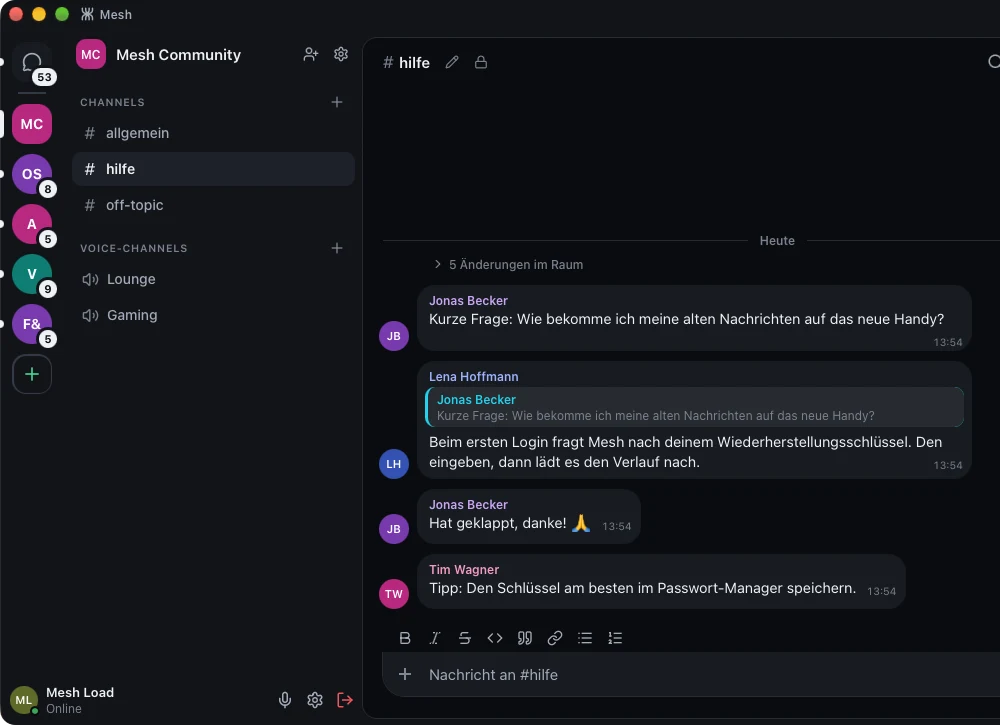1000x725 pixels.
Task: Click the quoted Jonas Becker reply preview
Action: [695, 407]
